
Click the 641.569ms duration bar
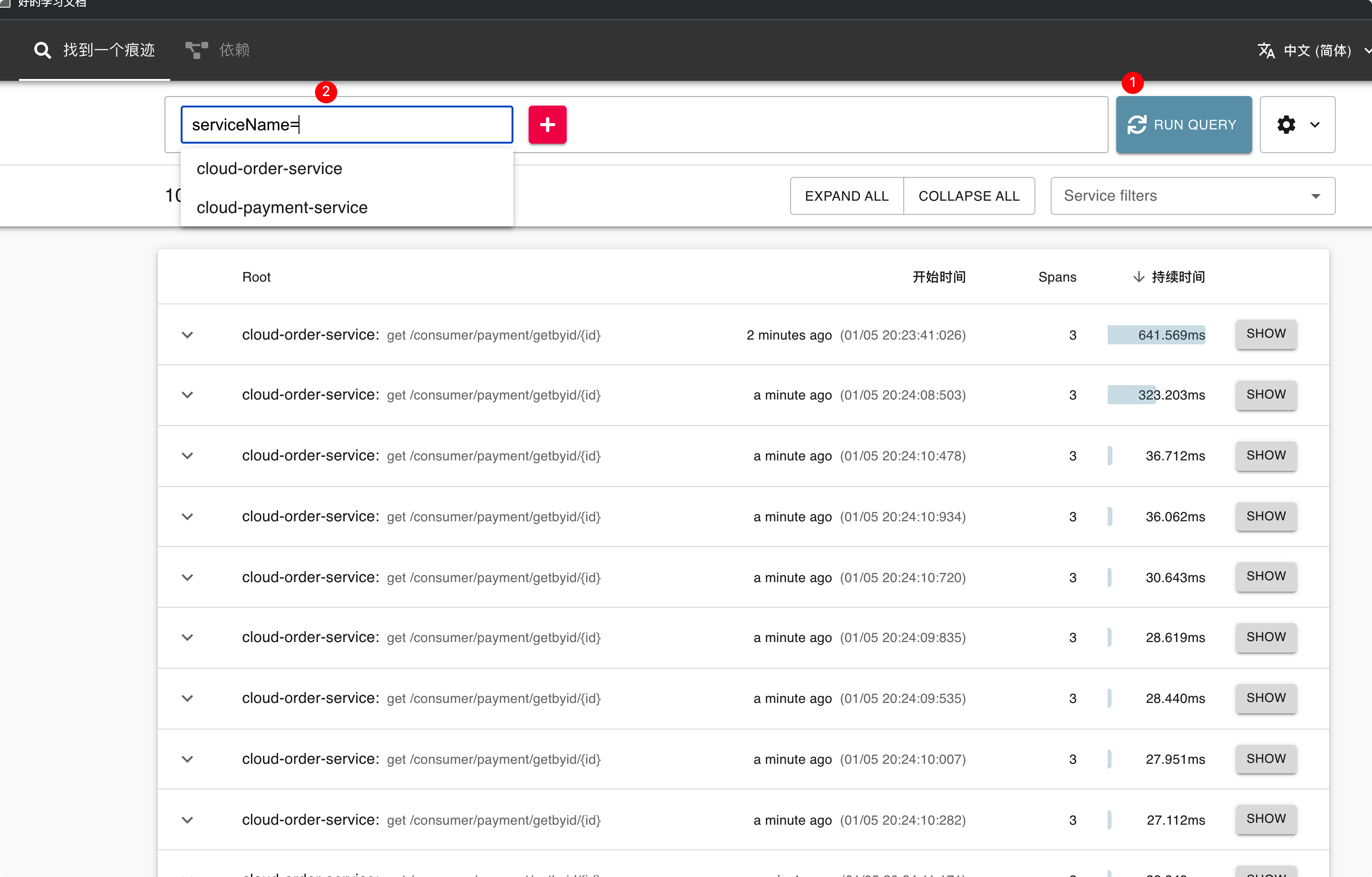1156,334
